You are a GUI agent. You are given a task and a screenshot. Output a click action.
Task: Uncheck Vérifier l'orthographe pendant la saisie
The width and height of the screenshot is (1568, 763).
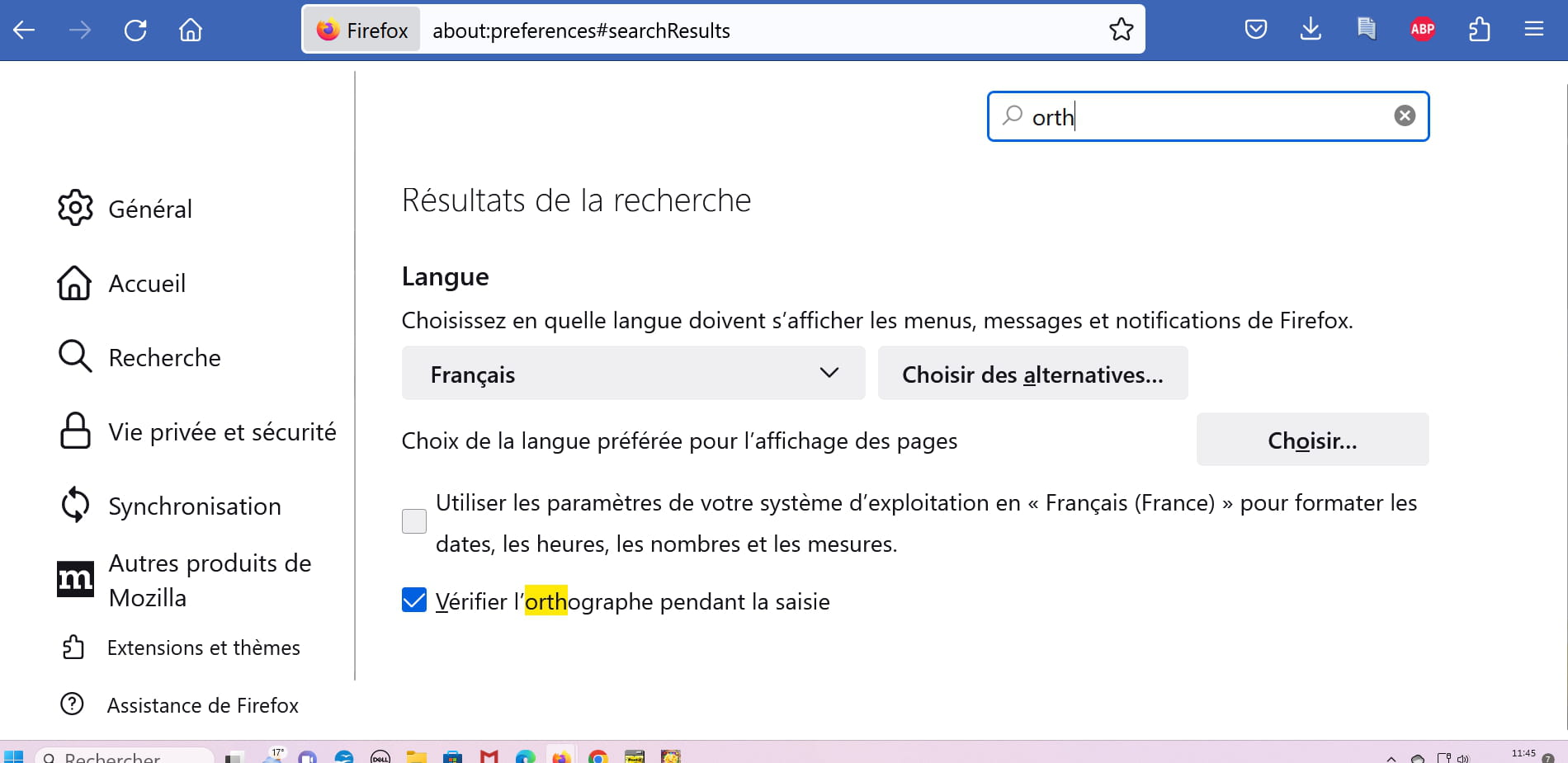click(x=414, y=600)
